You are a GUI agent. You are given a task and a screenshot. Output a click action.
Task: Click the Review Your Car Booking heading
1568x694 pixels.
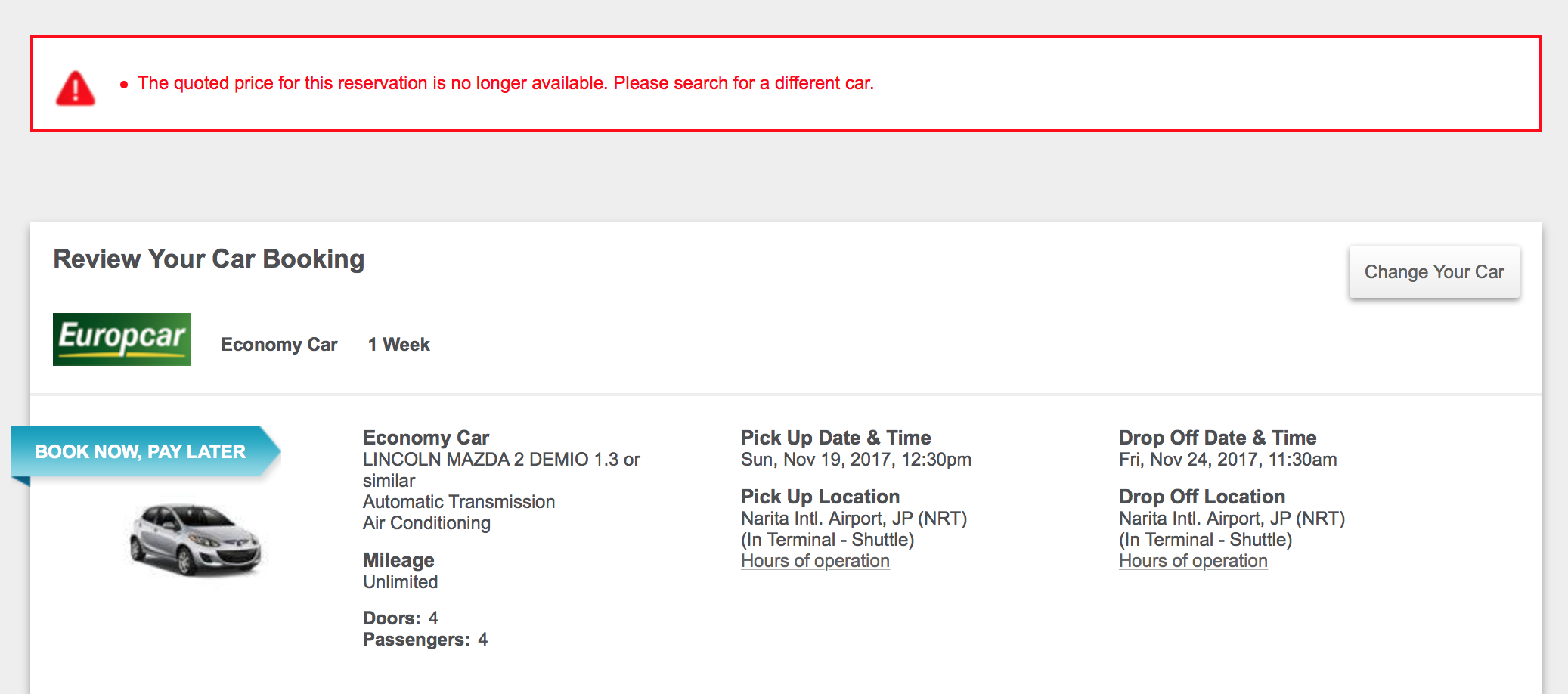[209, 259]
